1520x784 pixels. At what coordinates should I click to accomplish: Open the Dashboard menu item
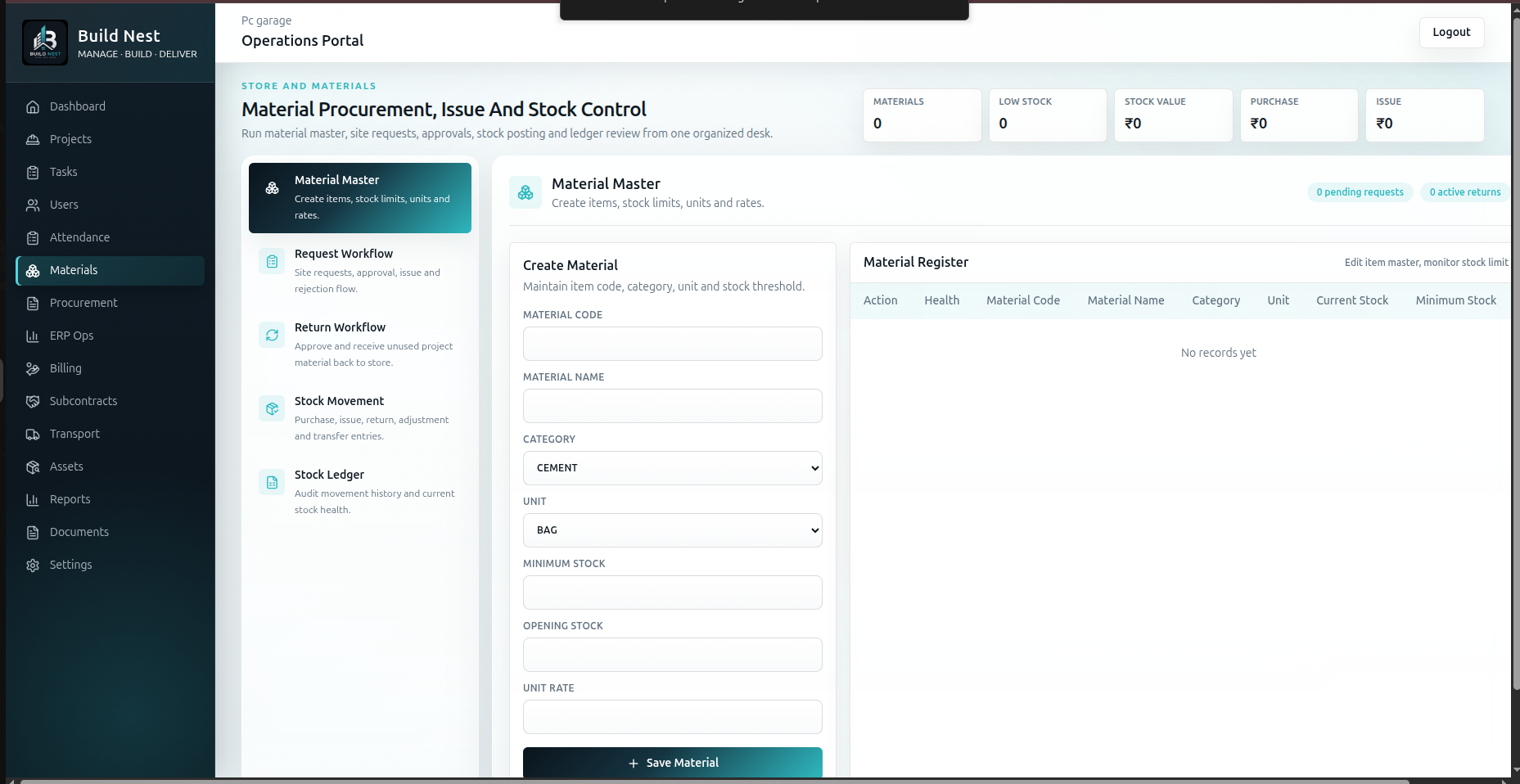(x=110, y=106)
